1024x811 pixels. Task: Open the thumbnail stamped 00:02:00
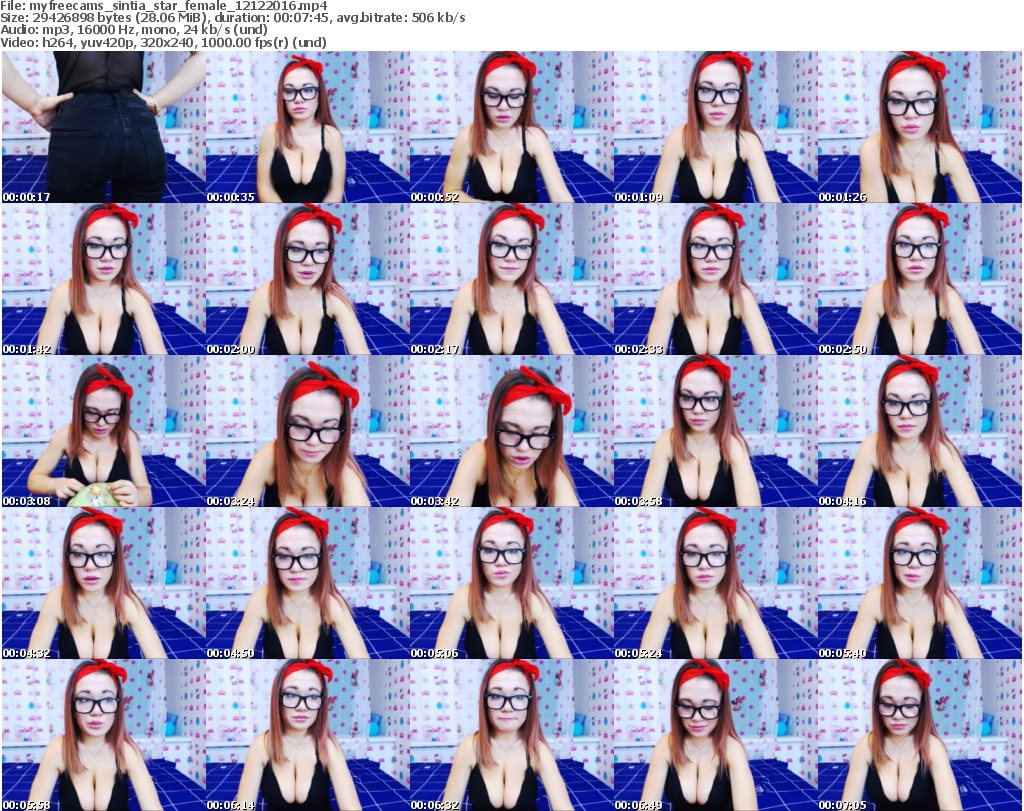coord(308,279)
